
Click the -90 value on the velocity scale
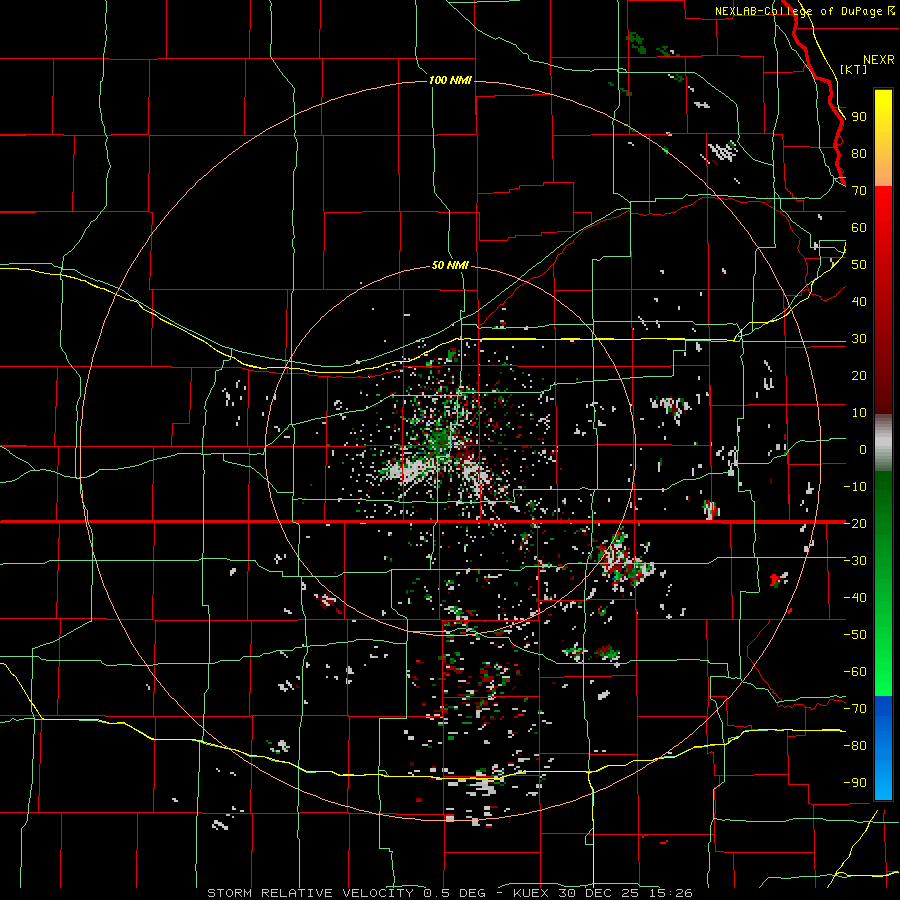855,783
